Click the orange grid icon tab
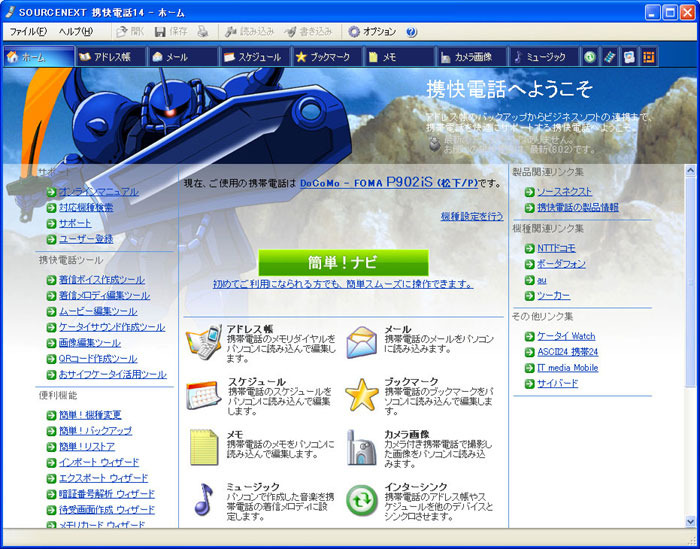Viewport: 700px width, 549px height. coord(649,57)
